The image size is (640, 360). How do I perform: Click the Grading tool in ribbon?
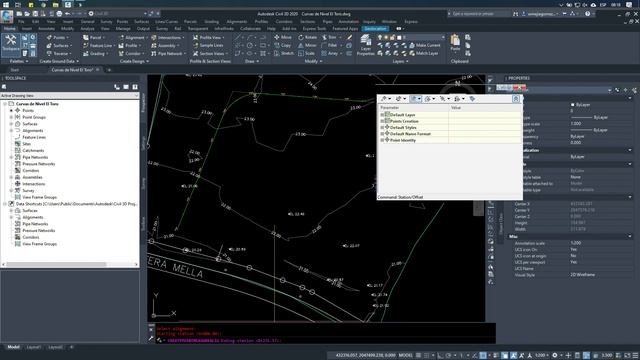95,53
